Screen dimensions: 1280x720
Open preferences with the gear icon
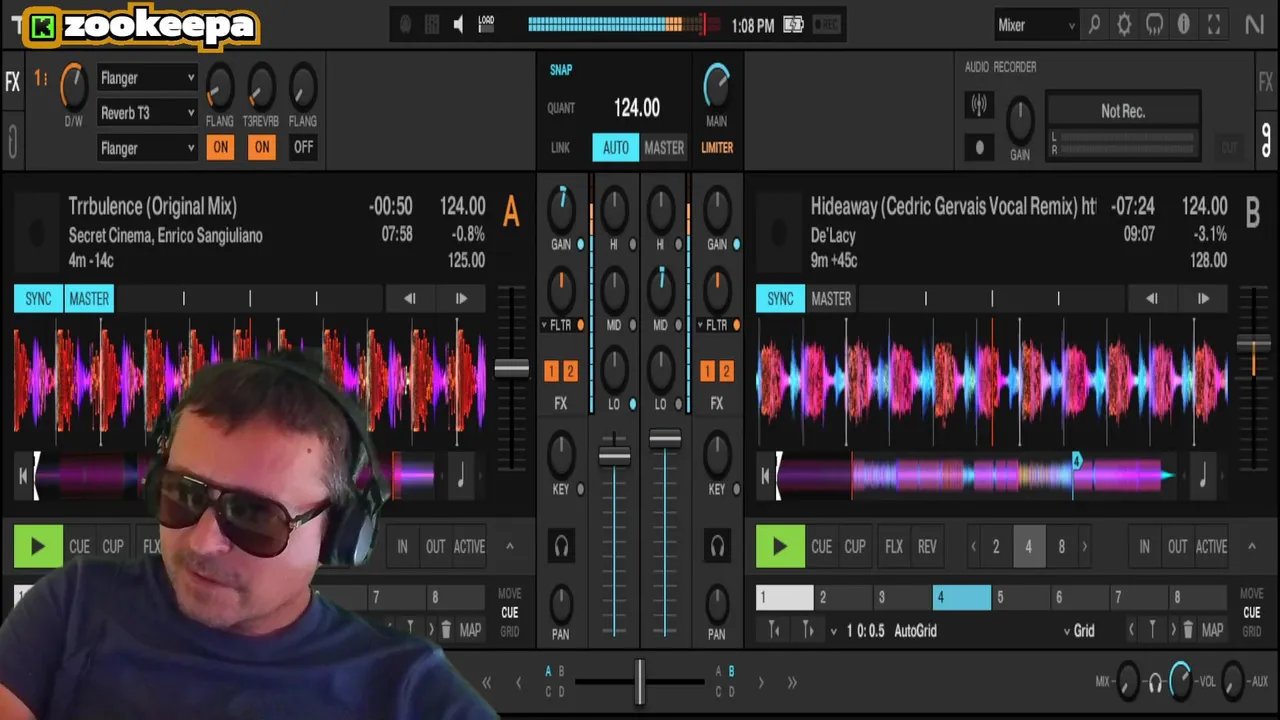point(1124,25)
